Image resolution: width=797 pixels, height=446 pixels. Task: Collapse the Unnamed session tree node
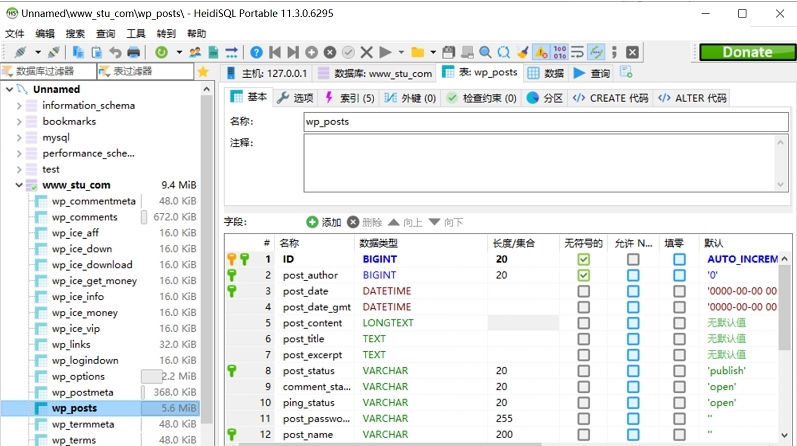(9, 89)
